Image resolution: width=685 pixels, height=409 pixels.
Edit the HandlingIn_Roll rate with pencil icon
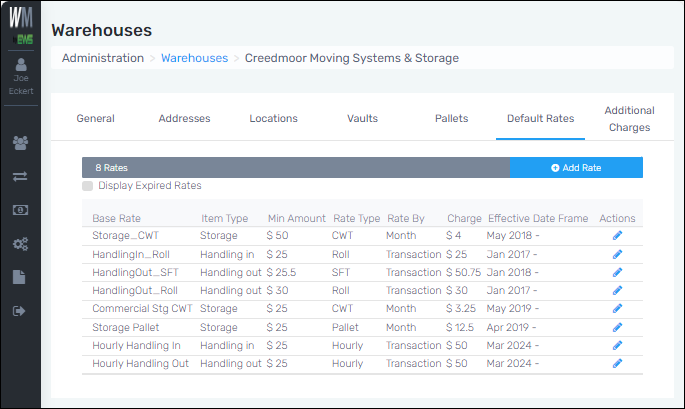pyautogui.click(x=617, y=254)
